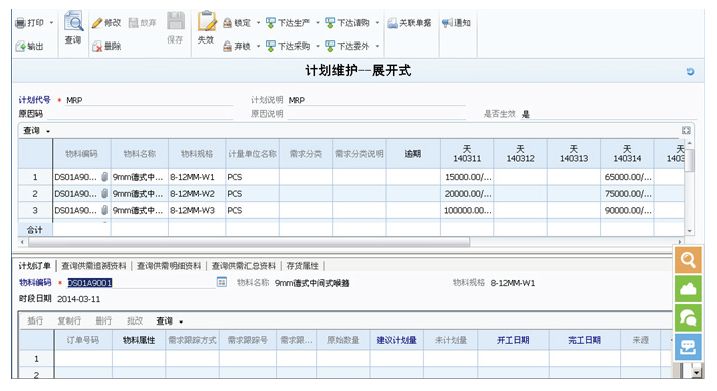The width and height of the screenshot is (717, 391).
Task: Click the 弃锁 unlock icon
Action: pos(227,46)
